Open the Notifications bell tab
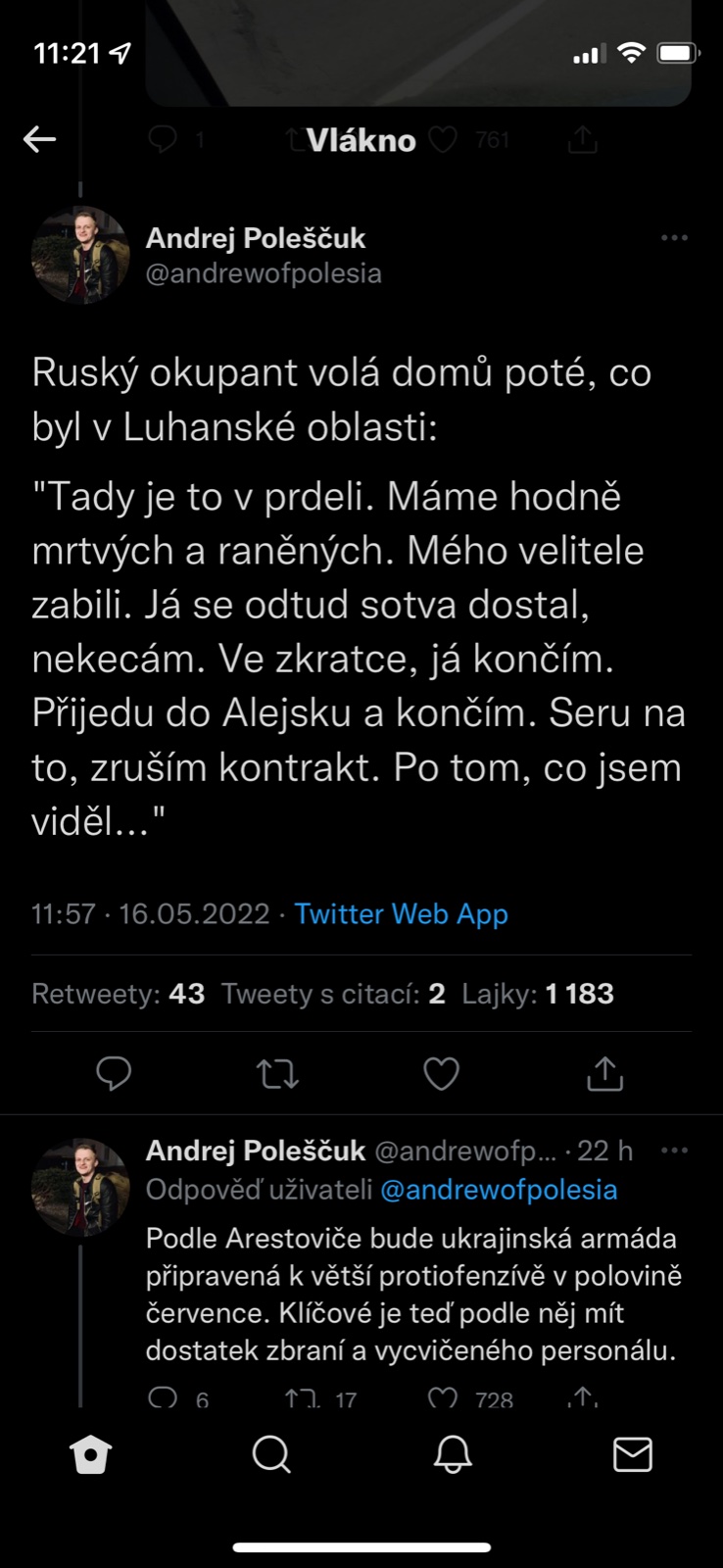723x1568 pixels. tap(452, 1454)
